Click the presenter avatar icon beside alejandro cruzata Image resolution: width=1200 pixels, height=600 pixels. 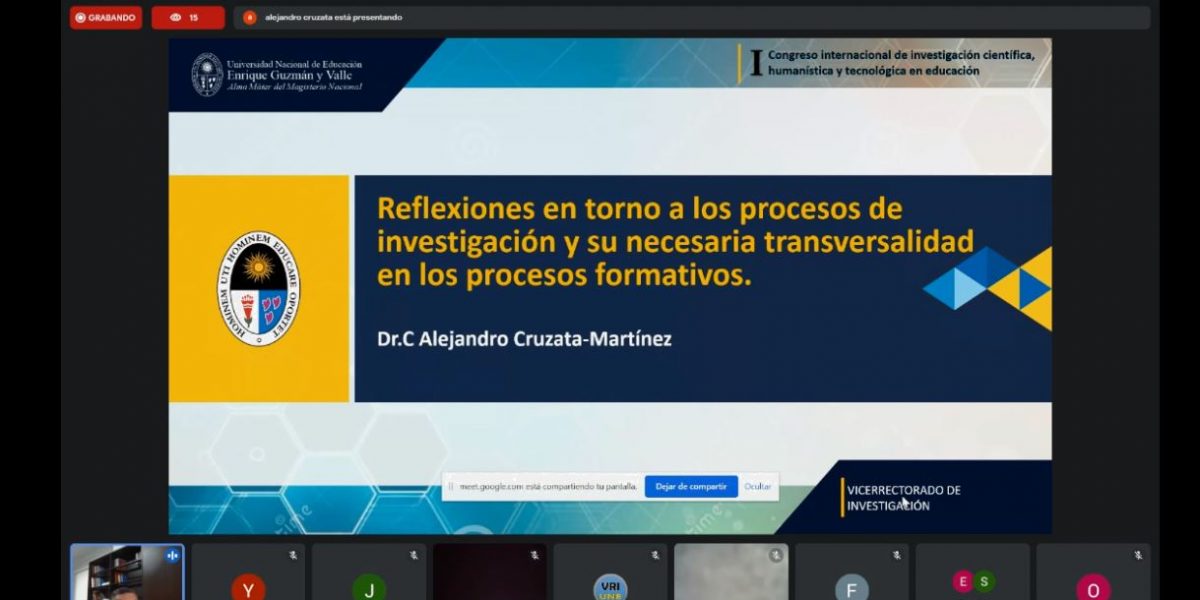click(x=250, y=17)
